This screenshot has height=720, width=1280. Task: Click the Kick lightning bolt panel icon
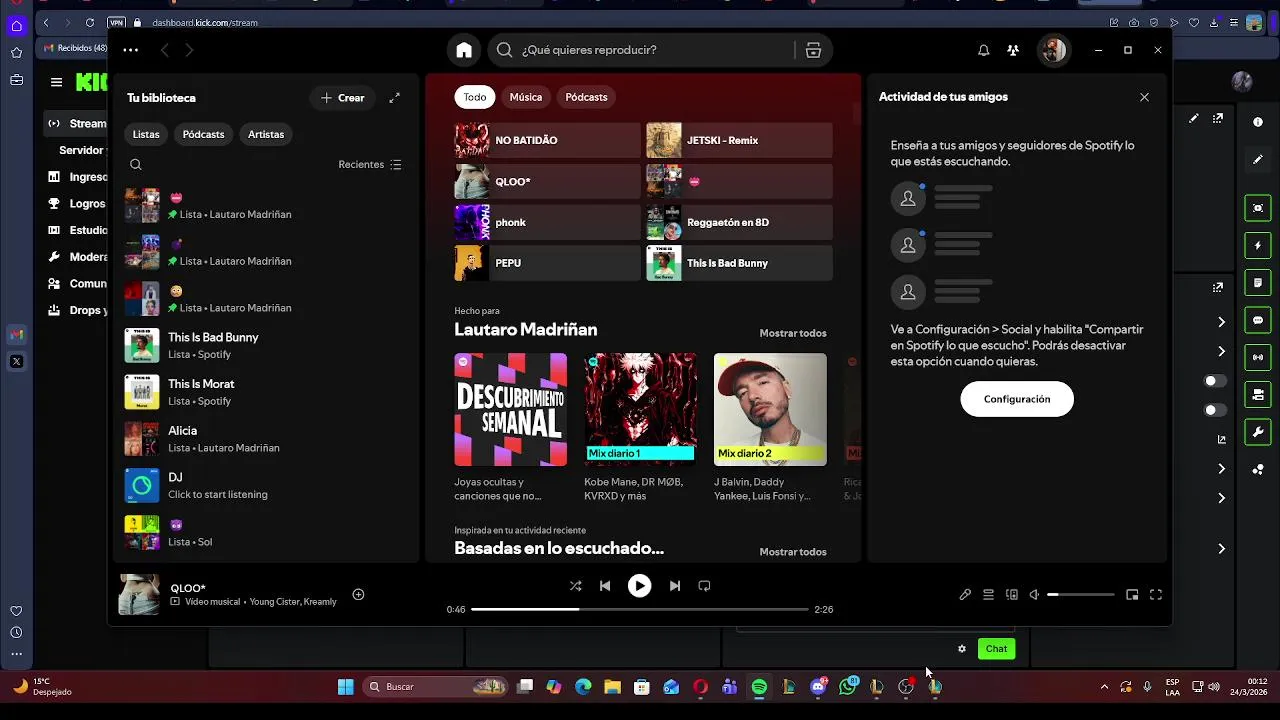tap(1258, 245)
